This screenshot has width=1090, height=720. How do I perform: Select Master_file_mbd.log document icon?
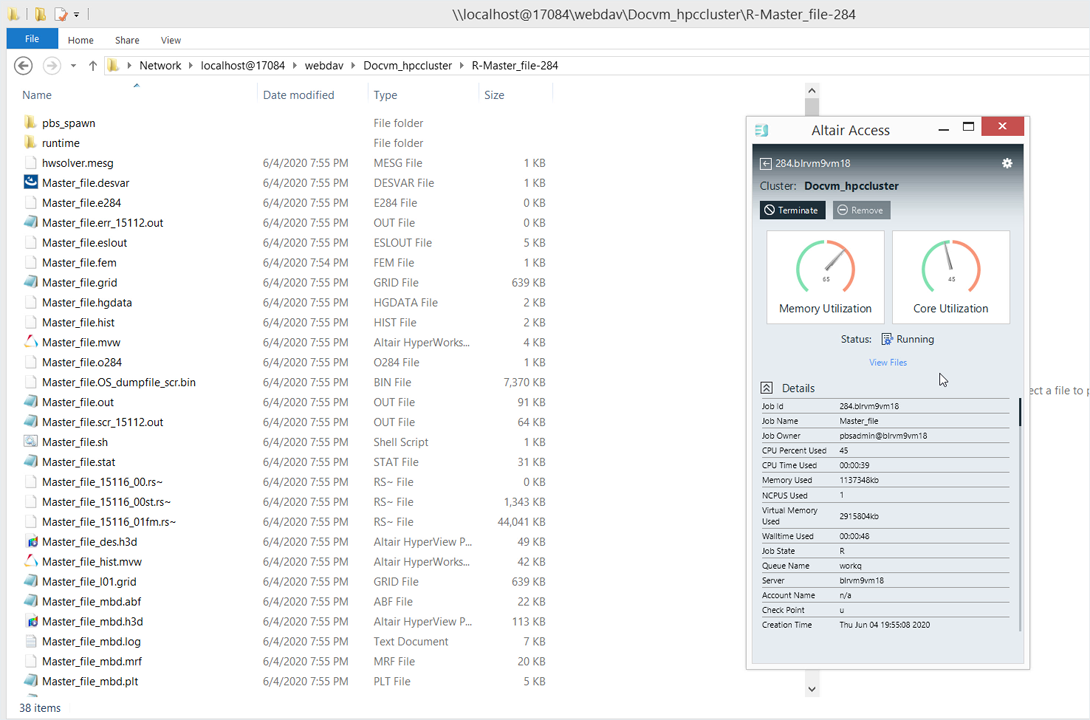[31, 641]
